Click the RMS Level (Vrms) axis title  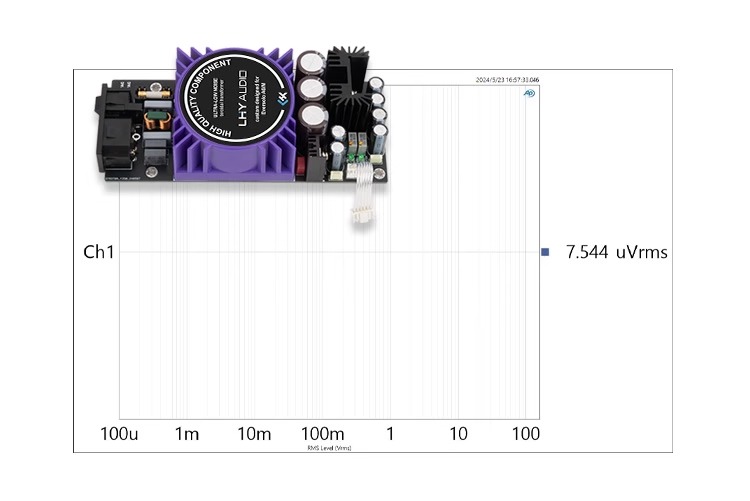(329, 448)
